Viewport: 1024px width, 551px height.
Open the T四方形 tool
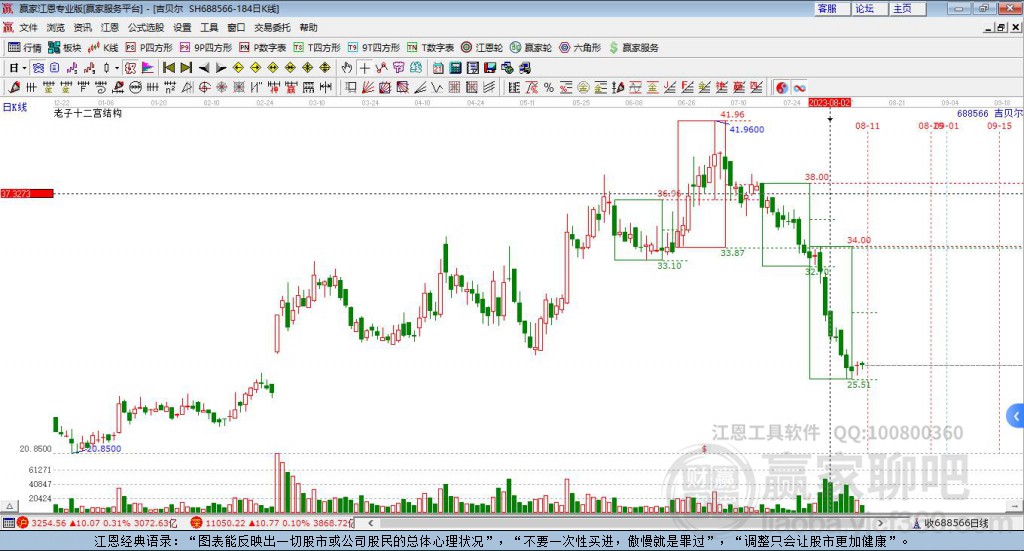pos(317,48)
